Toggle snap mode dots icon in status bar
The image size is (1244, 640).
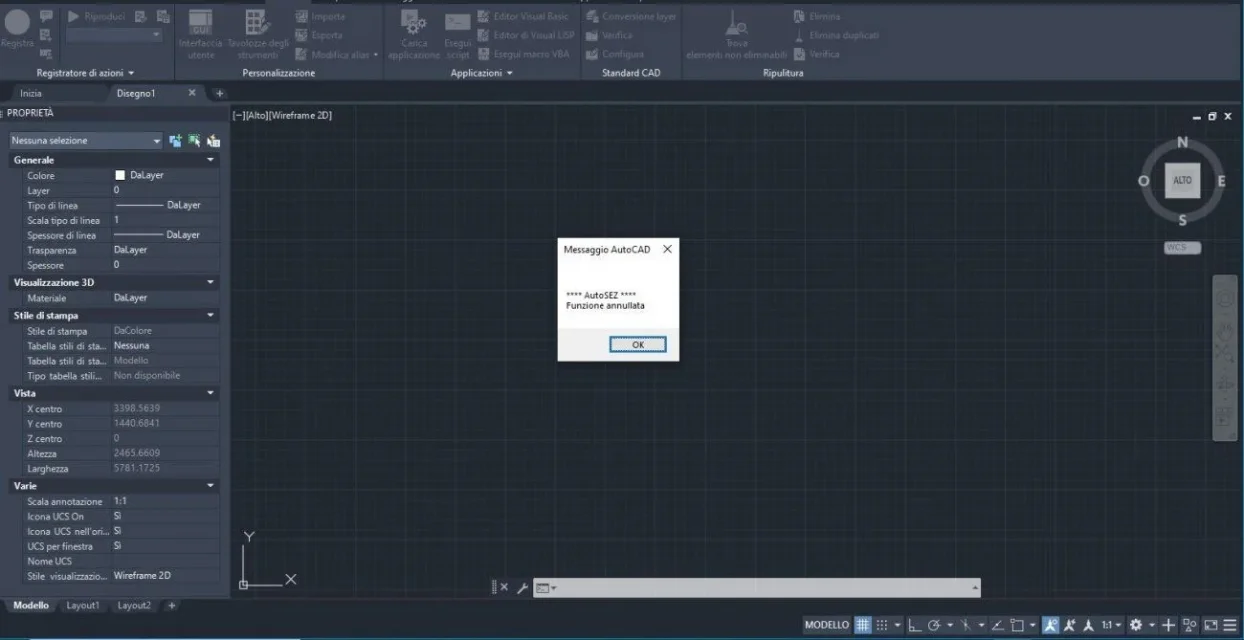pyautogui.click(x=882, y=625)
